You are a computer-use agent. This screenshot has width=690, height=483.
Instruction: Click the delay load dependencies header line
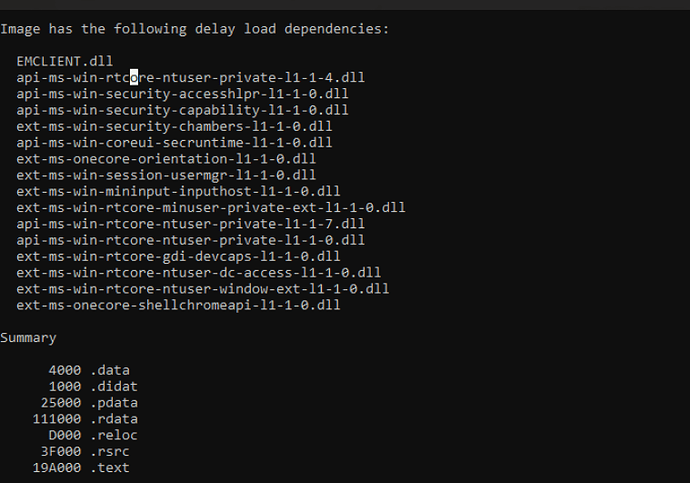195,29
